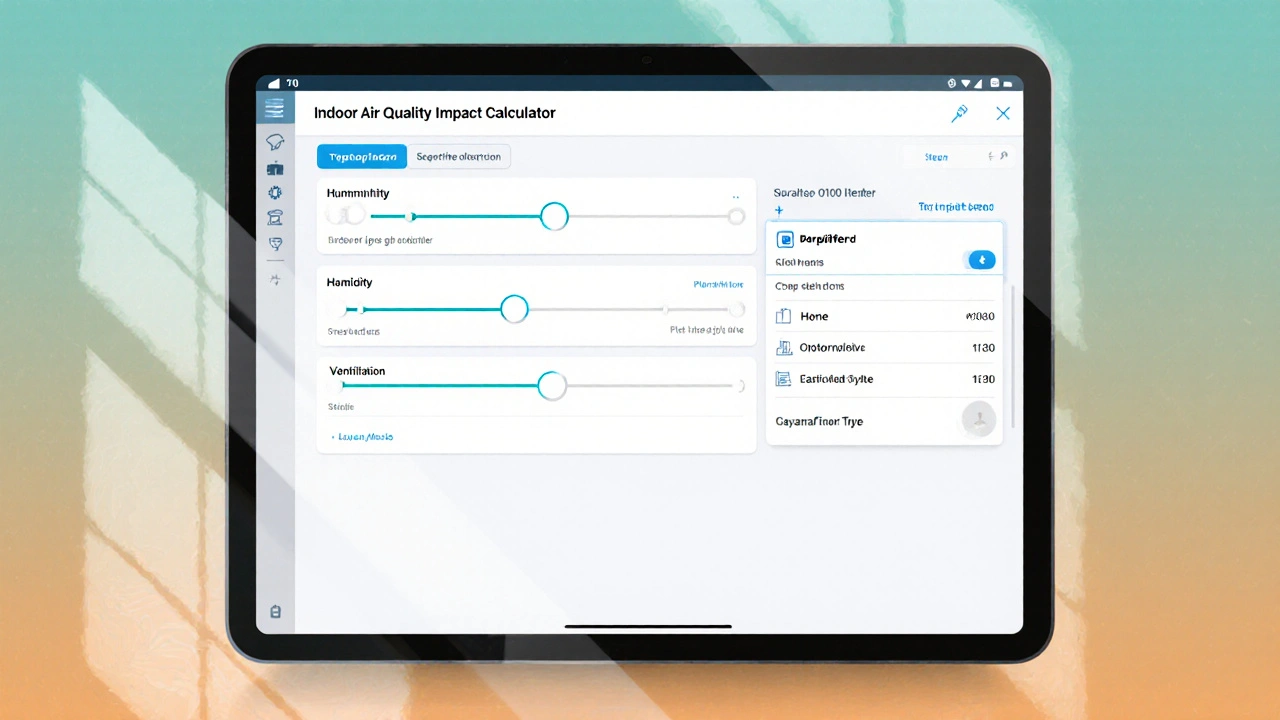This screenshot has width=1280, height=720.
Task: Click the round gray button beside Gayamafinon Trye
Action: point(978,420)
